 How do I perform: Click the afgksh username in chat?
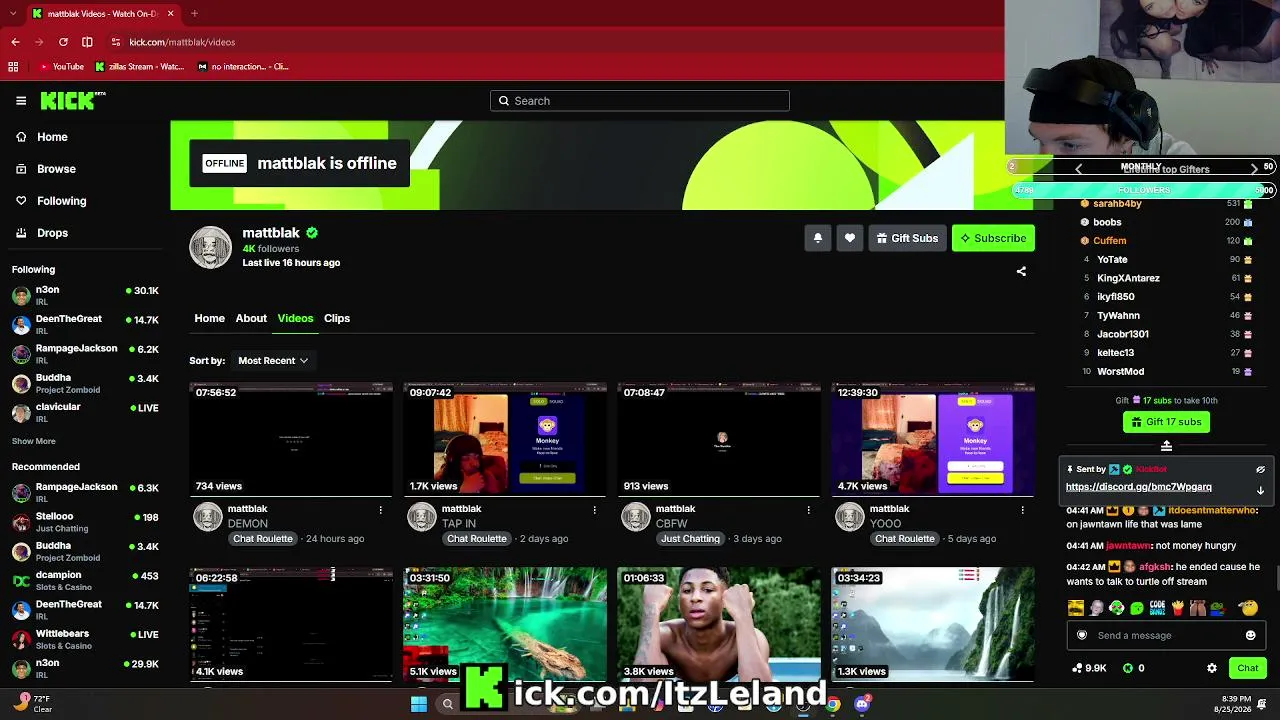pyautogui.click(x=1155, y=567)
